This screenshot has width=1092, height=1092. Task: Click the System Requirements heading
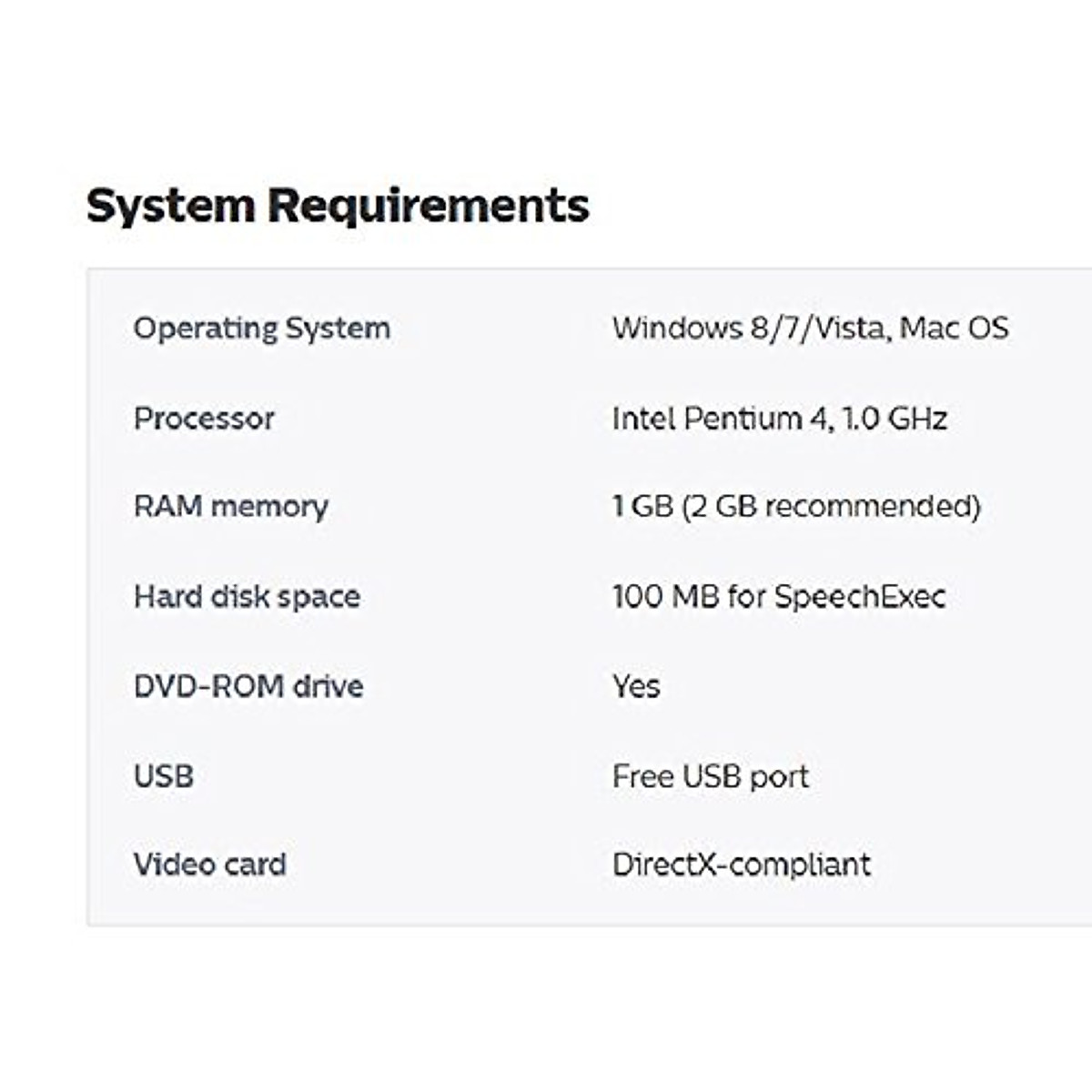pos(337,205)
